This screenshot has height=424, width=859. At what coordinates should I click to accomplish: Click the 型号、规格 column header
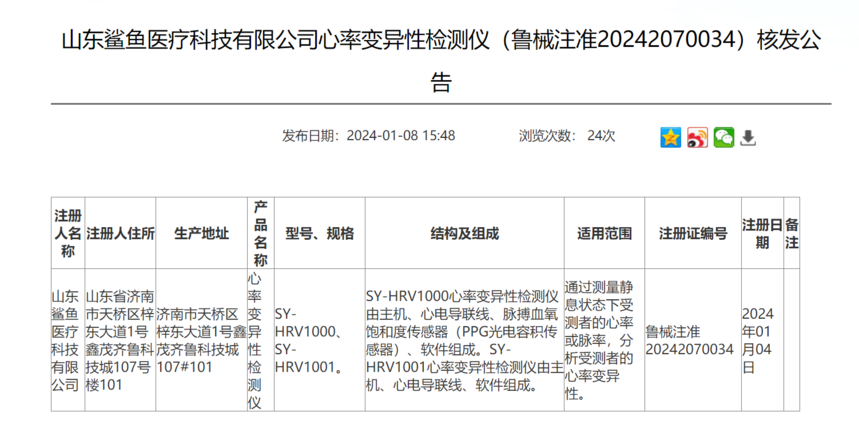[320, 233]
